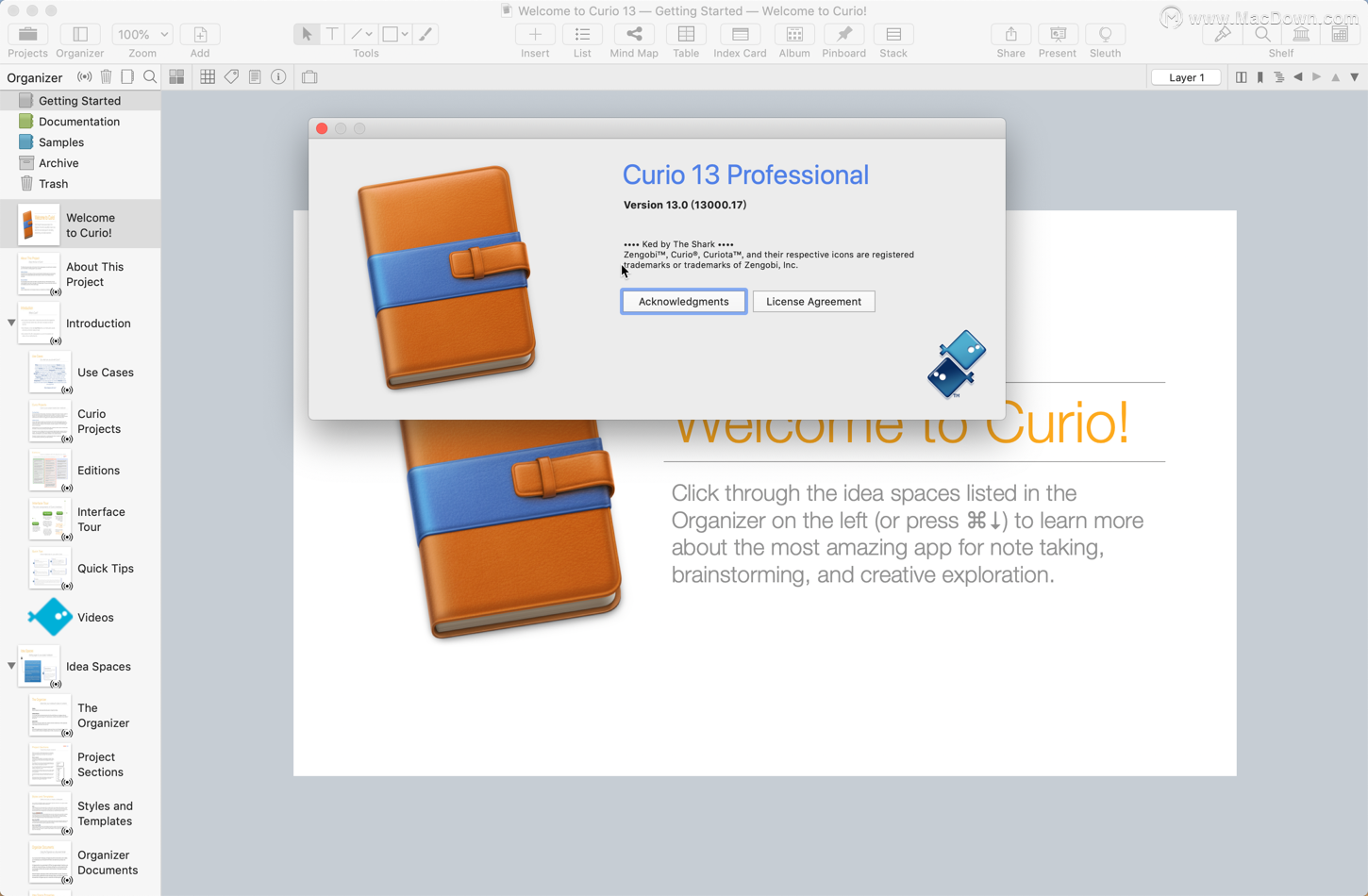Open the Projects toolbar button

click(27, 35)
